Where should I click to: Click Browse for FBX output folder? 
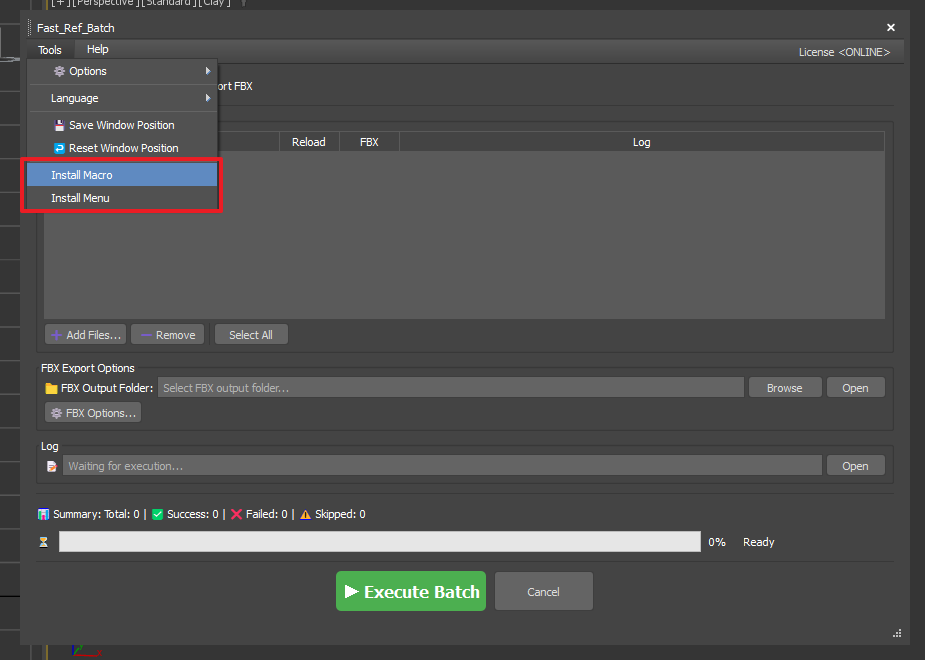coord(784,388)
